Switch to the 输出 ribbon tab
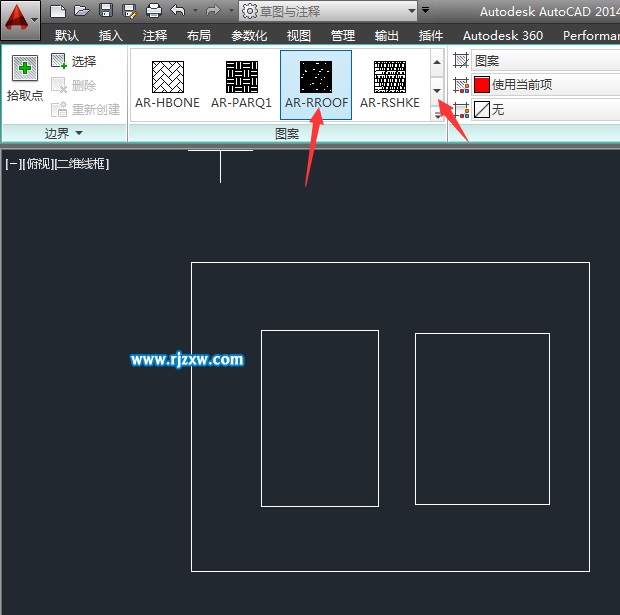 (x=386, y=36)
